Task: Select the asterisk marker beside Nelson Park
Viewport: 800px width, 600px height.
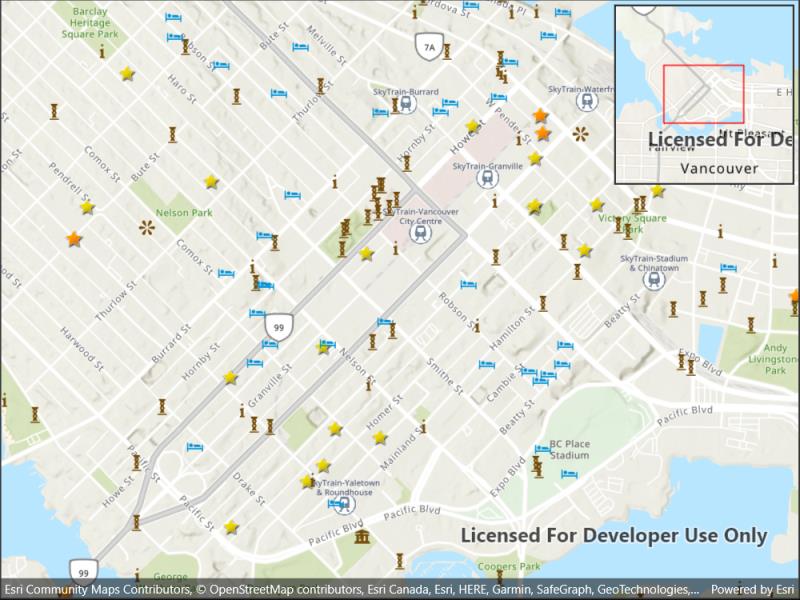Action: tap(147, 228)
